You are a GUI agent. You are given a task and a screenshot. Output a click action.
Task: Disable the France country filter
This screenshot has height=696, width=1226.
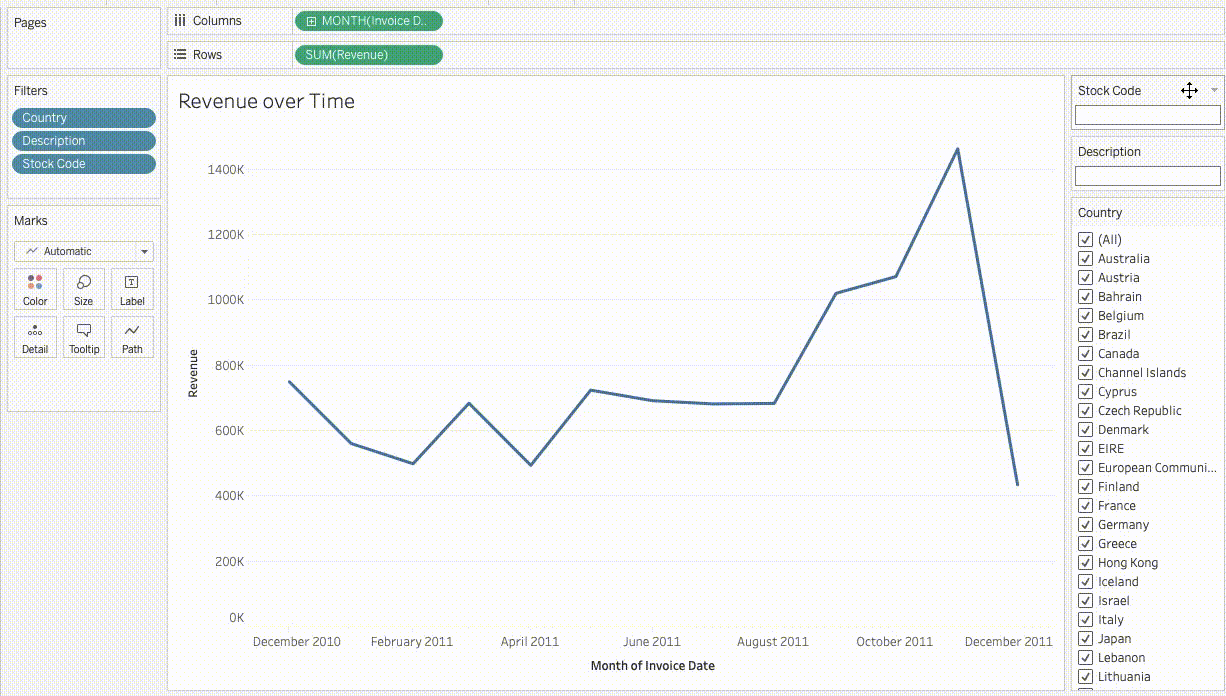pyautogui.click(x=1086, y=505)
